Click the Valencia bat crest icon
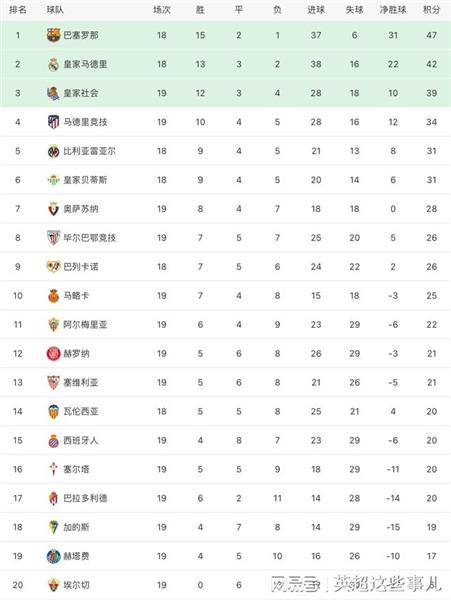Viewport: 451px width, 600px height. tap(54, 411)
